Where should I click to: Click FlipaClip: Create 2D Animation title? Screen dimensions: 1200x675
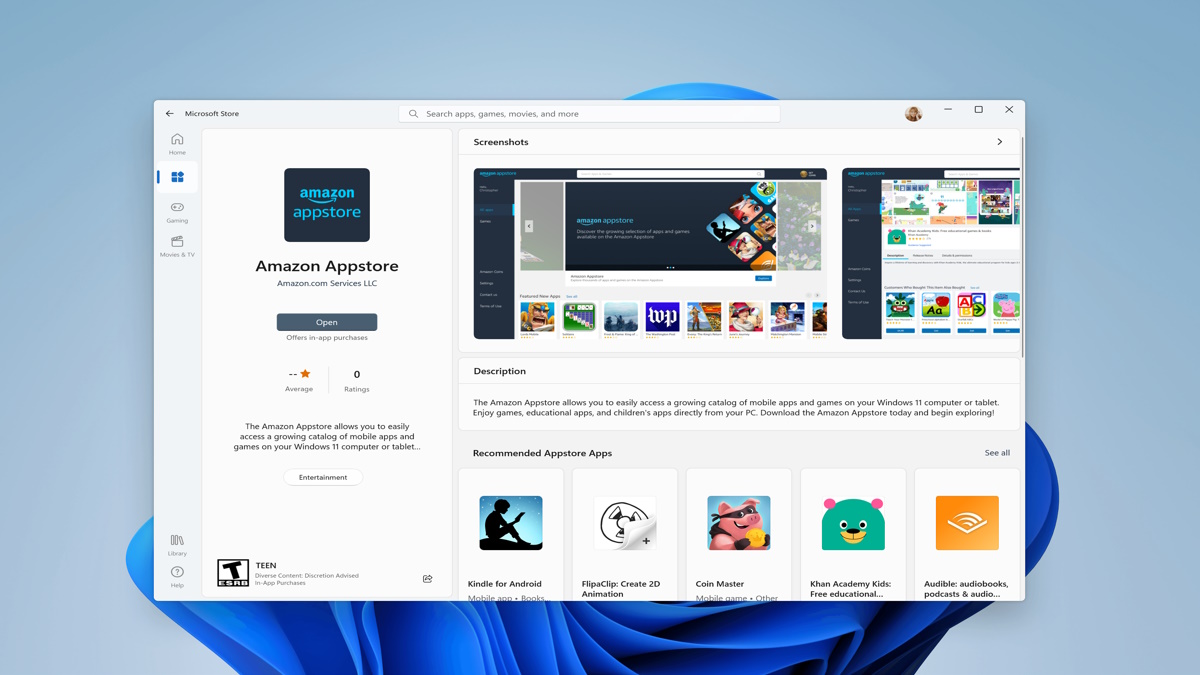click(621, 589)
